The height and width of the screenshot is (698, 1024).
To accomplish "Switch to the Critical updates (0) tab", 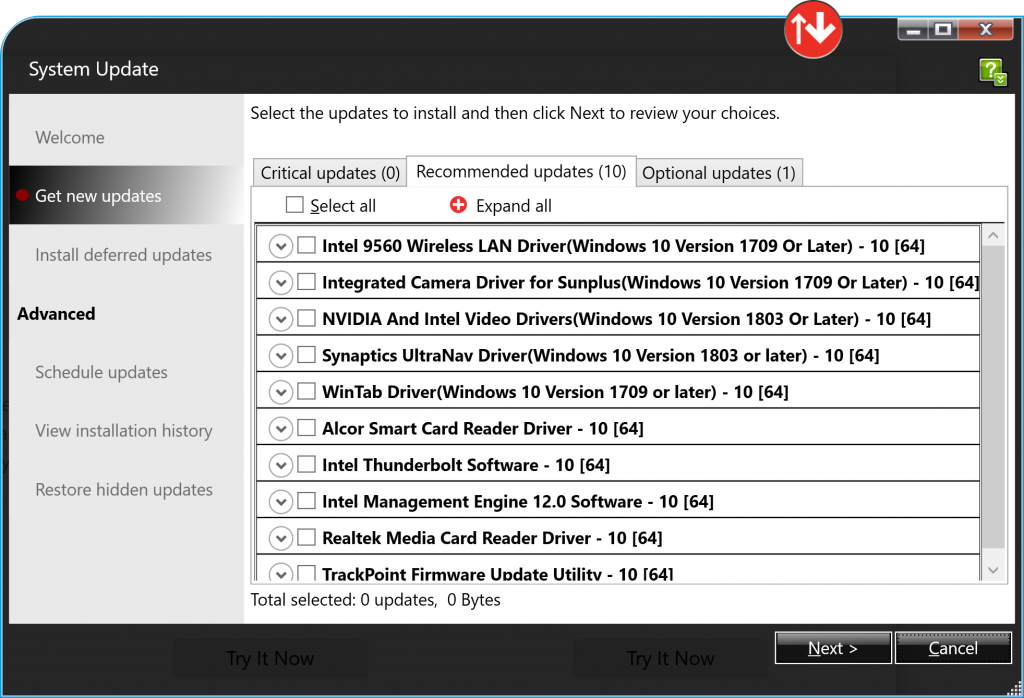I will (330, 173).
